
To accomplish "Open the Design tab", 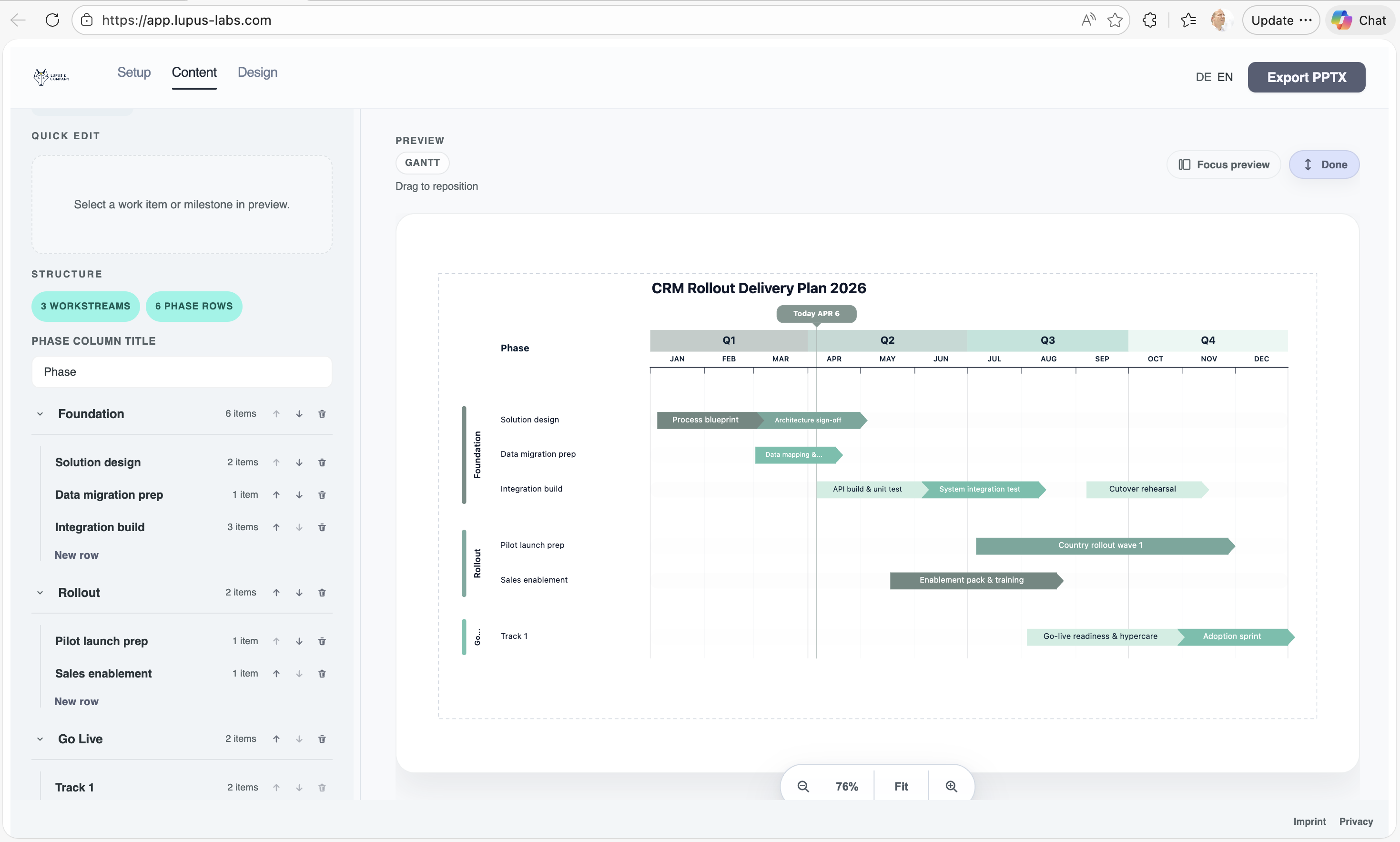I will point(257,72).
